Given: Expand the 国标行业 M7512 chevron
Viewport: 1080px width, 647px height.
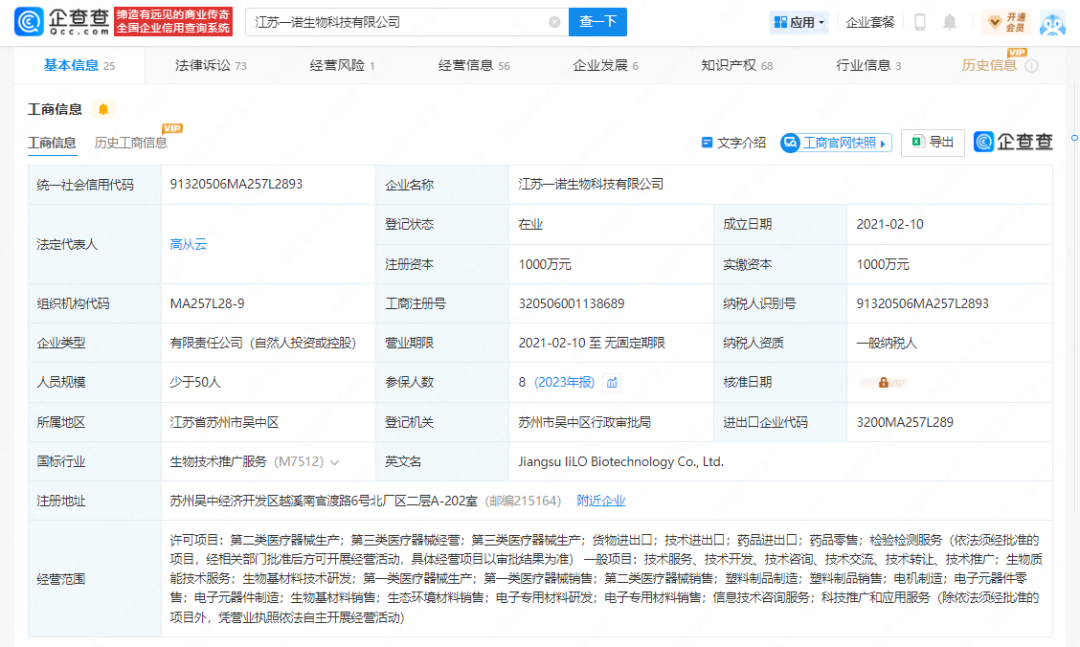Looking at the screenshot, I should 335,462.
